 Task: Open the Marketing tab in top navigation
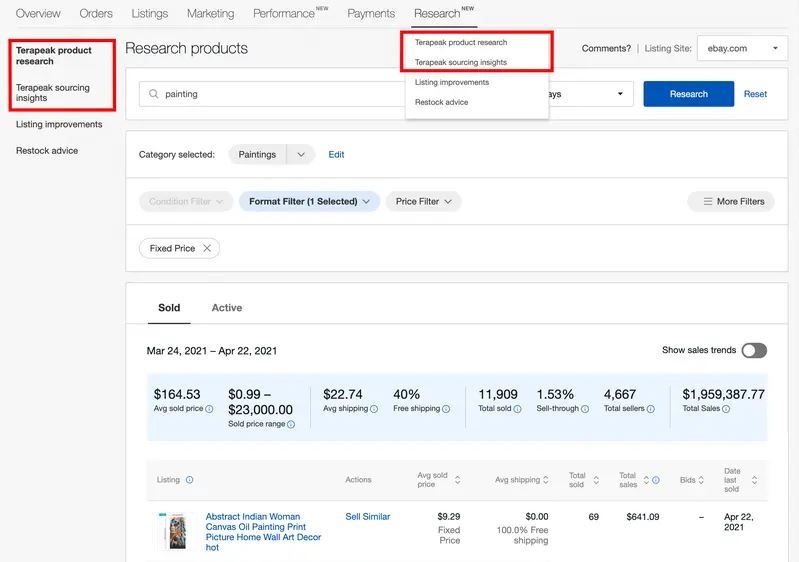coord(210,14)
